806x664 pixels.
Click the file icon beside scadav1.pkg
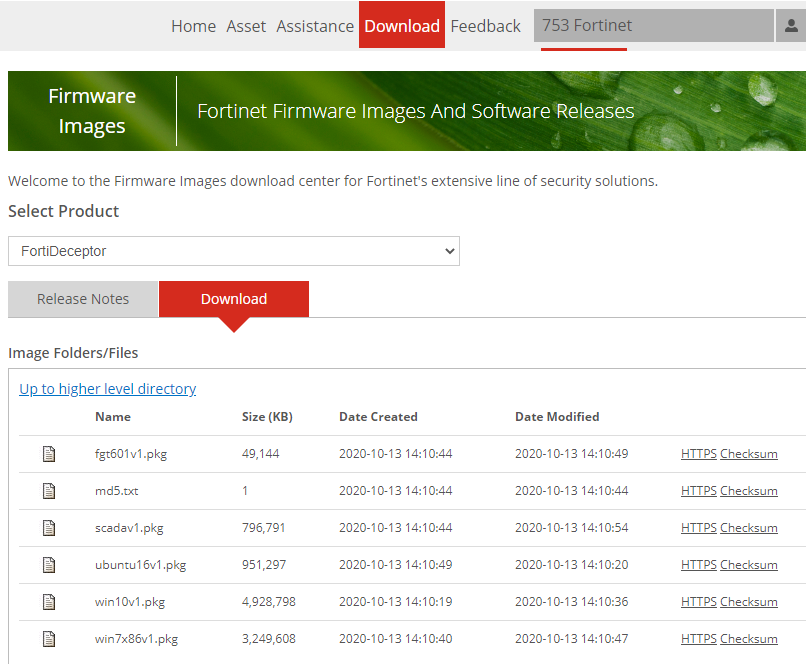49,528
